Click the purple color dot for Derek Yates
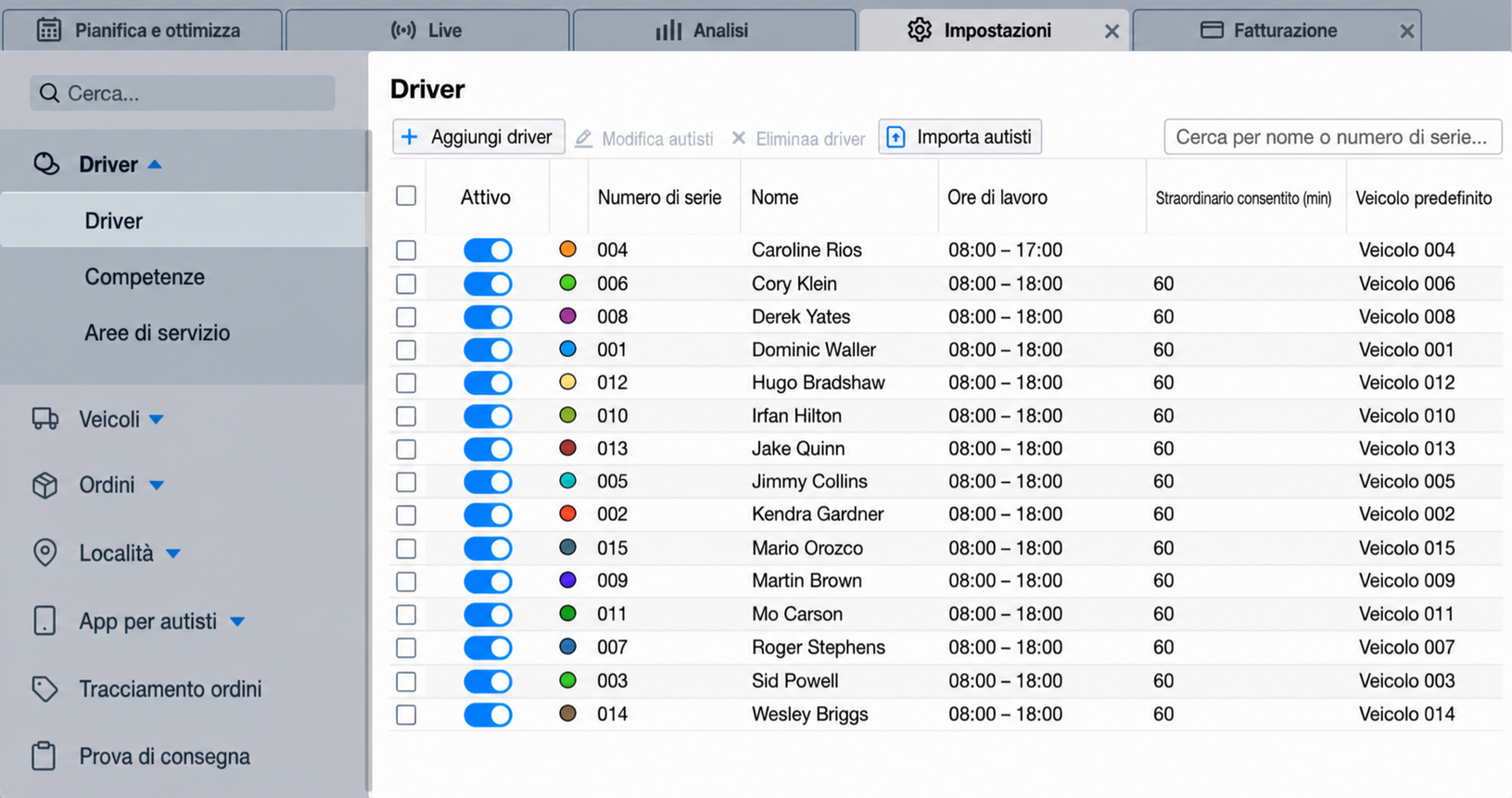This screenshot has height=798, width=1512. (568, 316)
